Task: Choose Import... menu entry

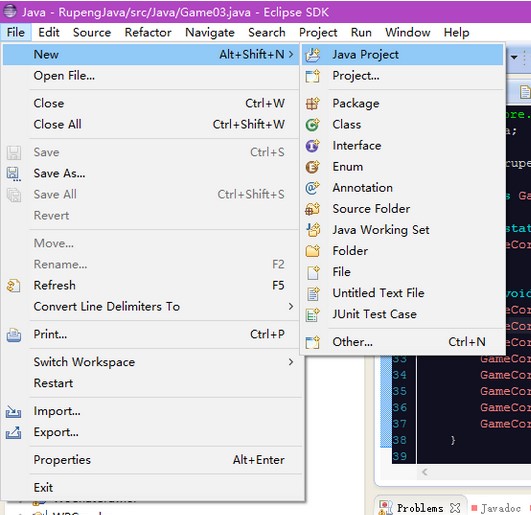Action: click(x=151, y=411)
